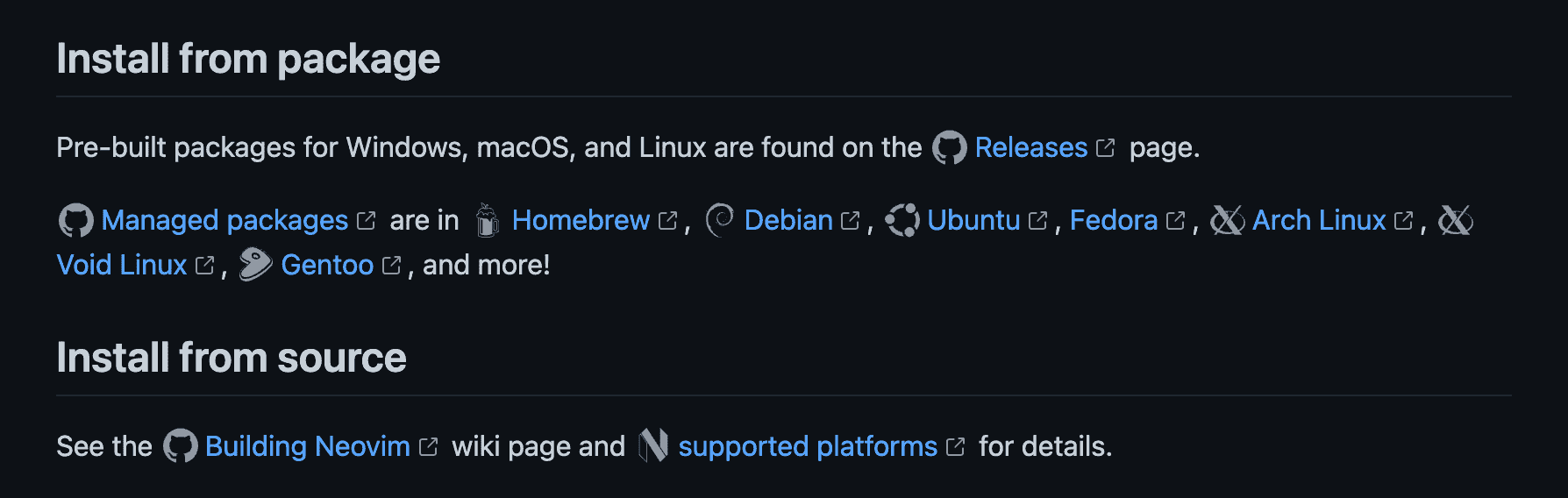Click the GitHub icon before Managed packages
This screenshot has height=498, width=1568.
tap(75, 221)
